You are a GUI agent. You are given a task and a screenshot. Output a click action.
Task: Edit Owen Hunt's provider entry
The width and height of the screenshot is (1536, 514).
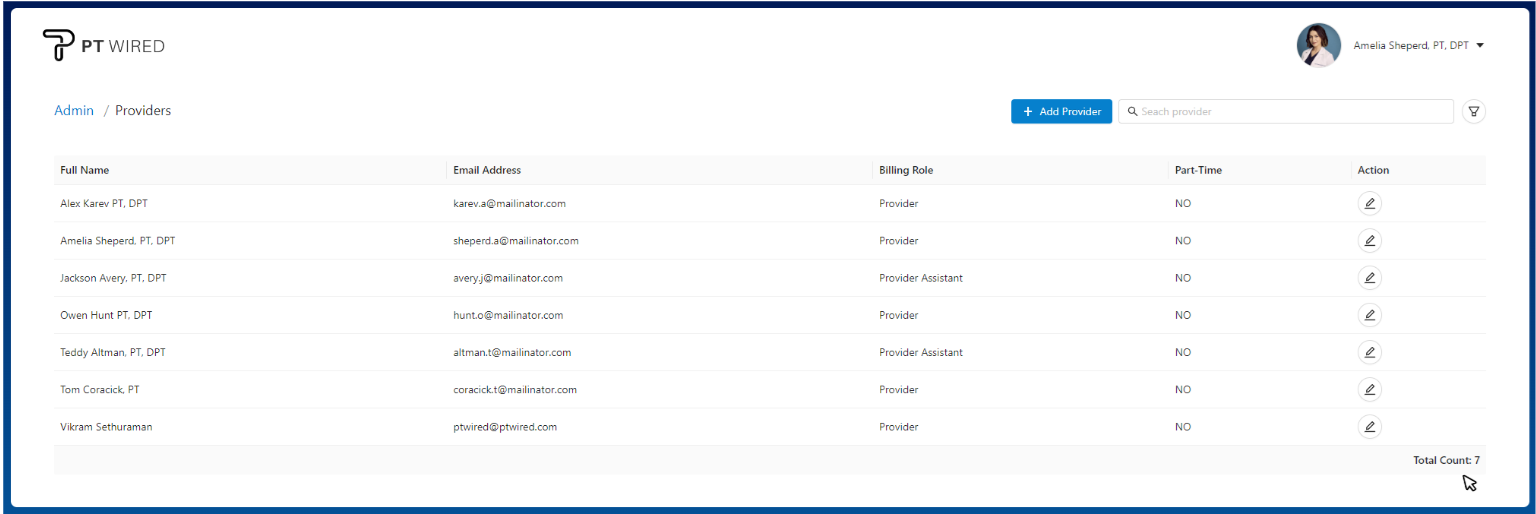pyautogui.click(x=1369, y=315)
